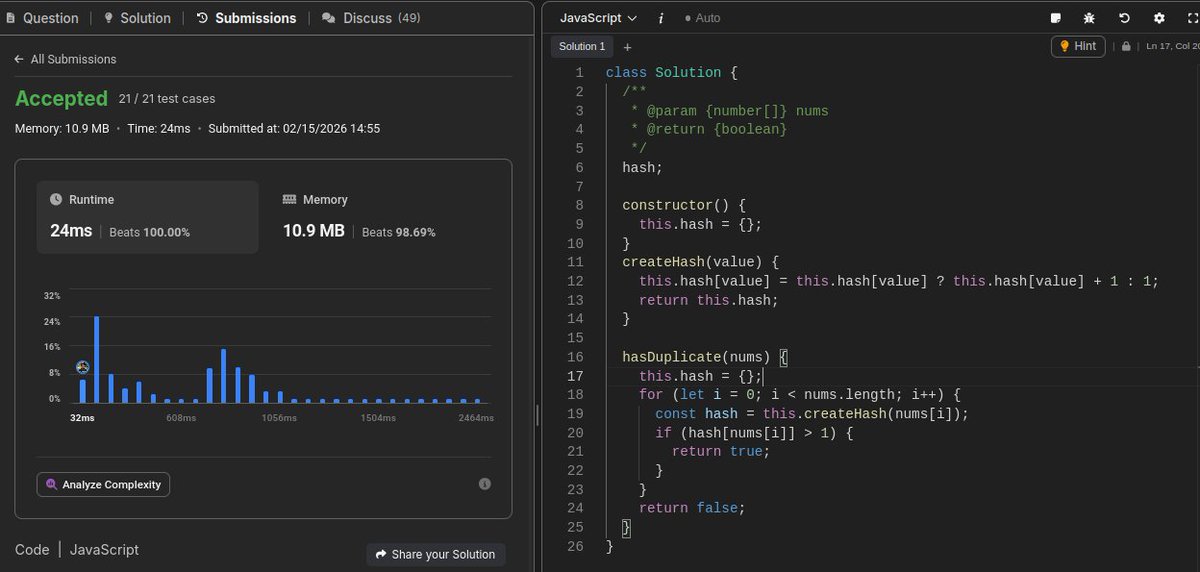1200x572 pixels.
Task: Click the Code | JavaScript label
Action: [77, 550]
